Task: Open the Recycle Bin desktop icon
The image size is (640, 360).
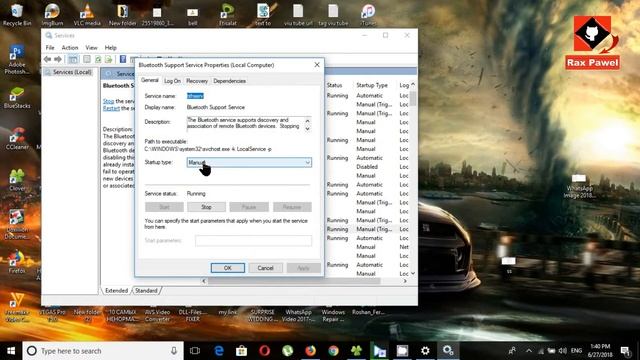Action: pyautogui.click(x=17, y=15)
